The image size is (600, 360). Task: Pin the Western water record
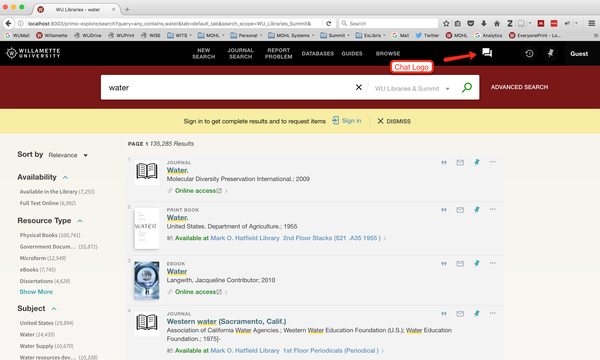coord(476,313)
